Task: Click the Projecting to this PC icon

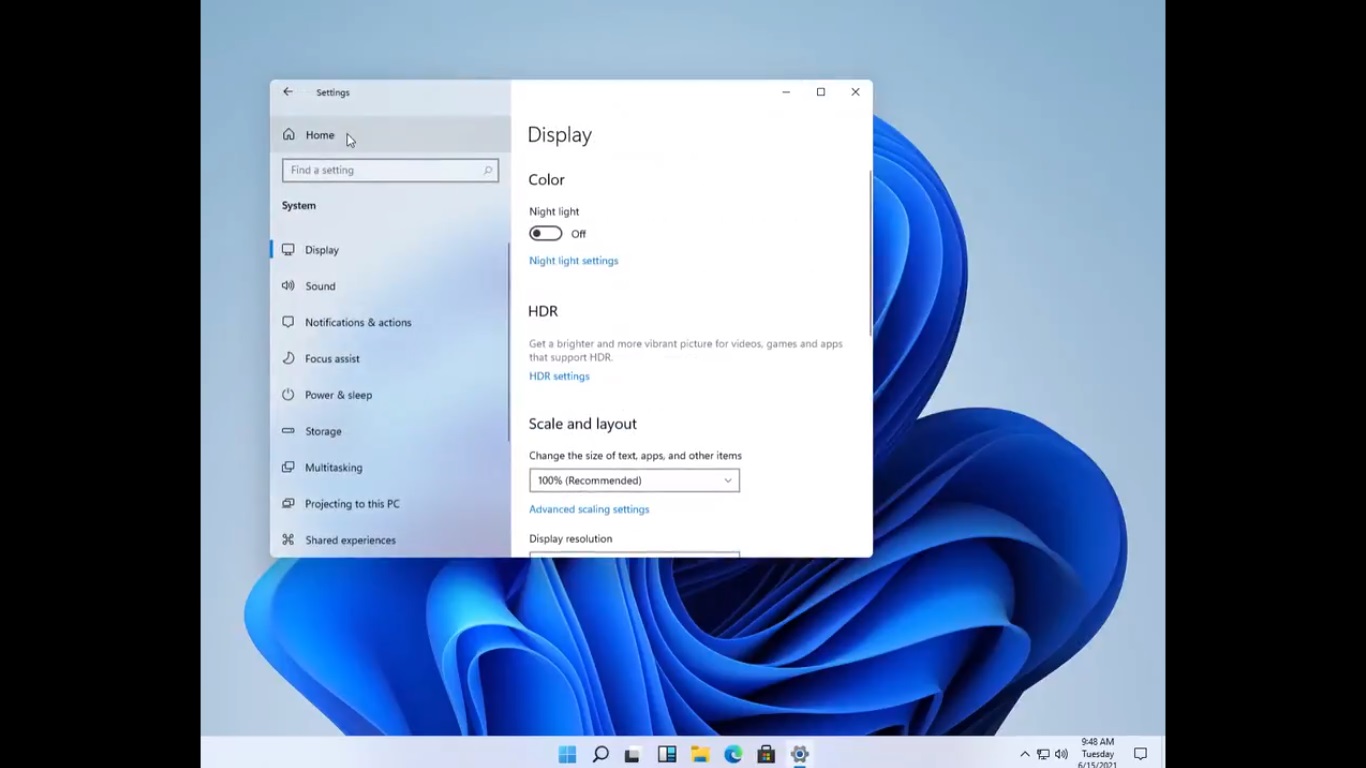Action: (x=288, y=504)
